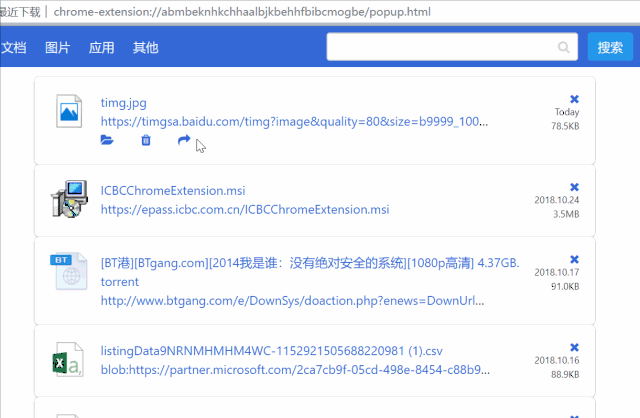Remove the ICBCChromeExtension.msi entry with X
This screenshot has width=640, height=418.
pos(574,187)
